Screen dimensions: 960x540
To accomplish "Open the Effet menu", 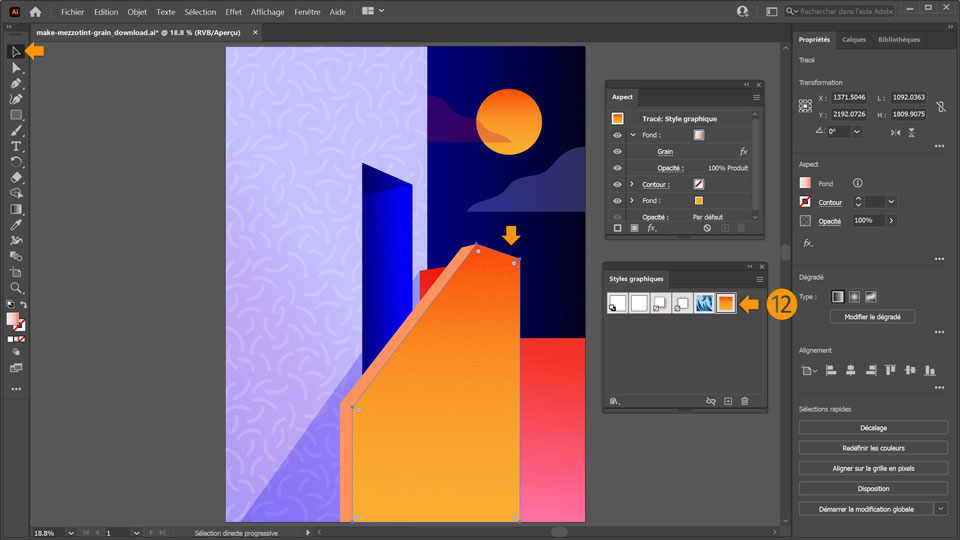I will [233, 12].
